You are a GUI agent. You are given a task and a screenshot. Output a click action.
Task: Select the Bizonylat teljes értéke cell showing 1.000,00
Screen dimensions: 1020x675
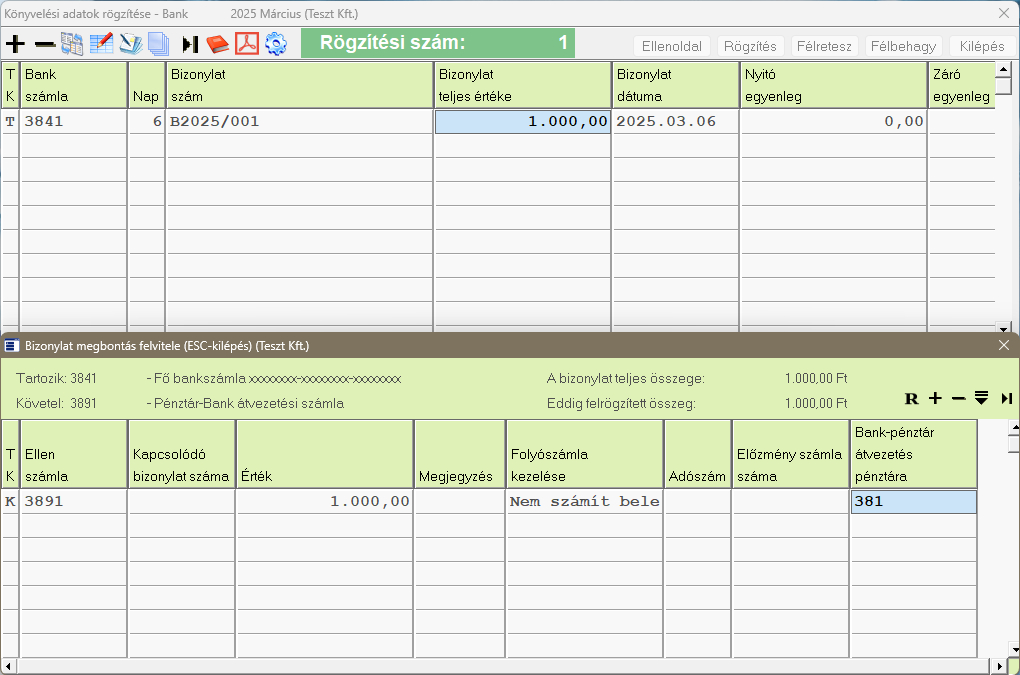point(522,121)
